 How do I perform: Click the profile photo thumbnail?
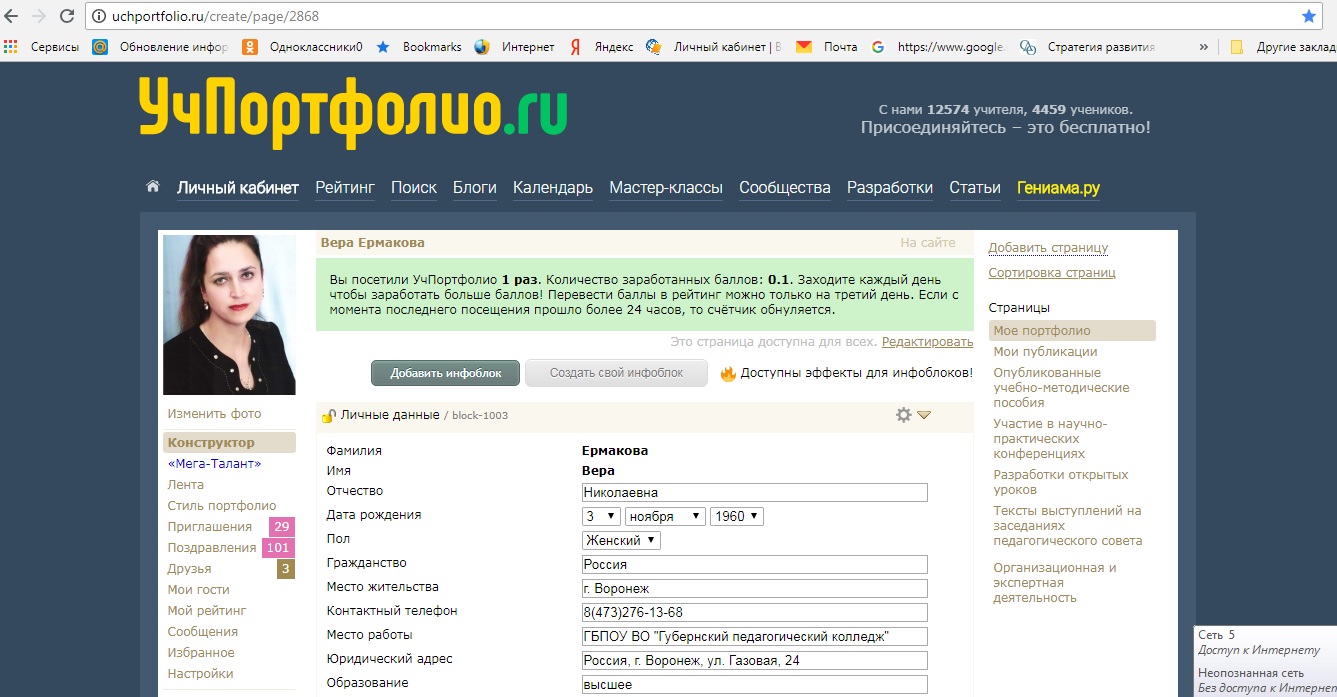[x=229, y=315]
